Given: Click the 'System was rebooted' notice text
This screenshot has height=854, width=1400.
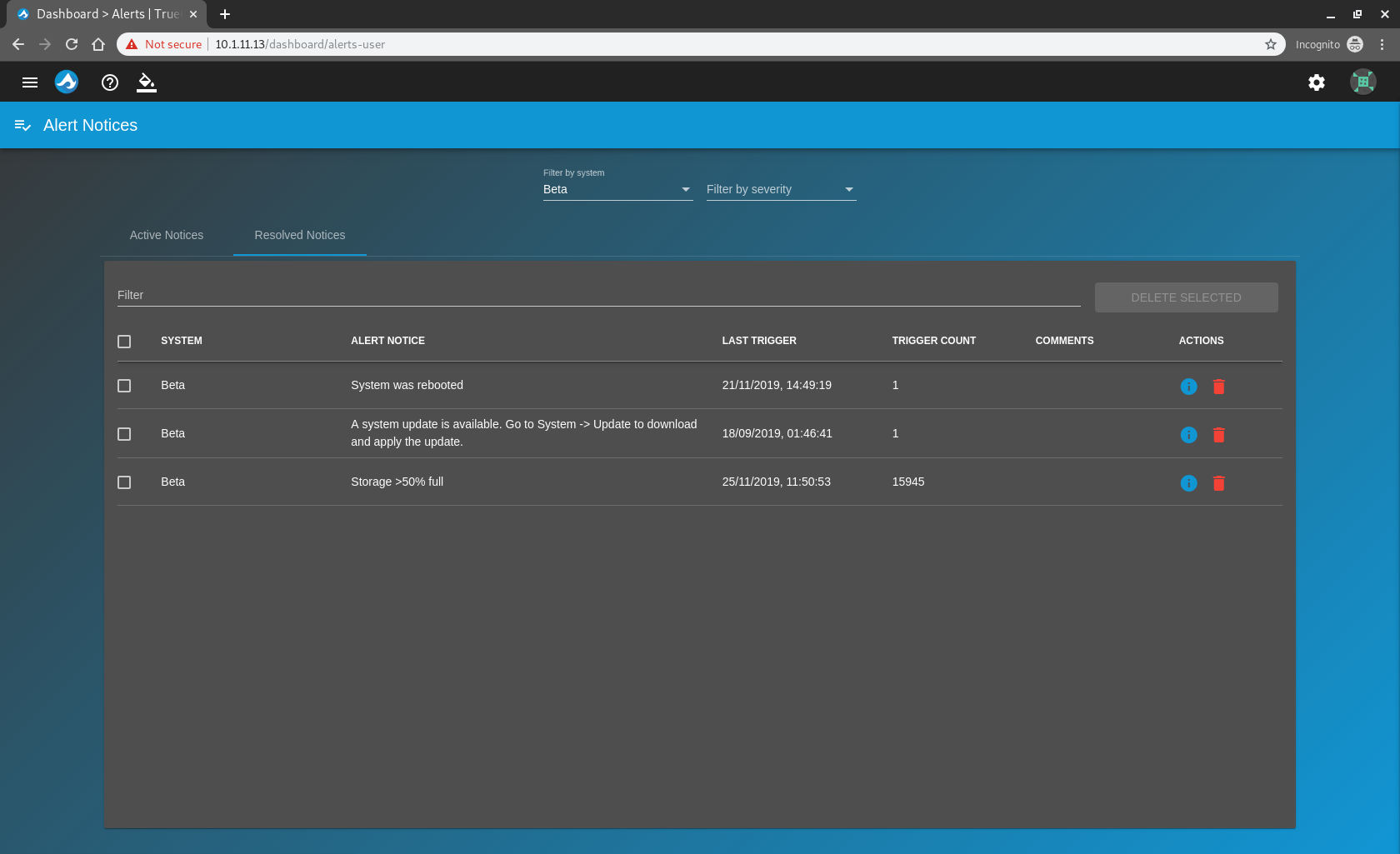Looking at the screenshot, I should click(407, 385).
